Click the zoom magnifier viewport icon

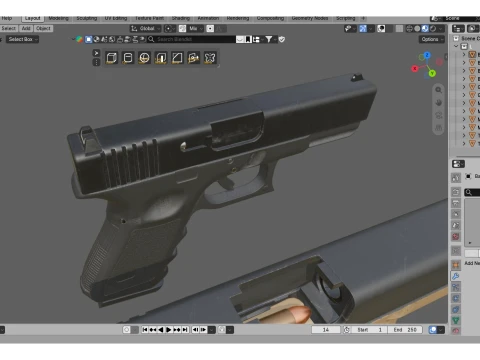(x=439, y=90)
